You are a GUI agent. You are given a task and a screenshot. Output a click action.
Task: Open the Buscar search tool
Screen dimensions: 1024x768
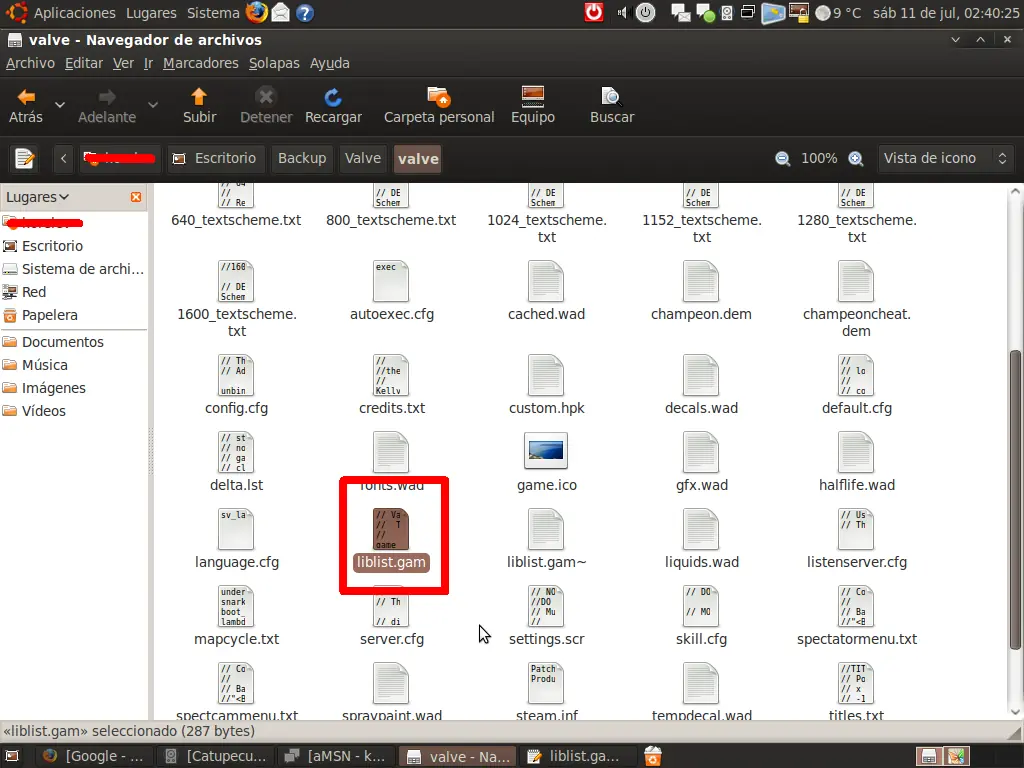point(612,106)
